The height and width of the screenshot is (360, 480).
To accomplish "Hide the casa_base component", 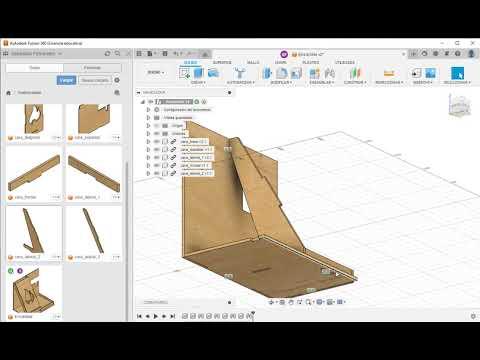I will pyautogui.click(x=157, y=142).
